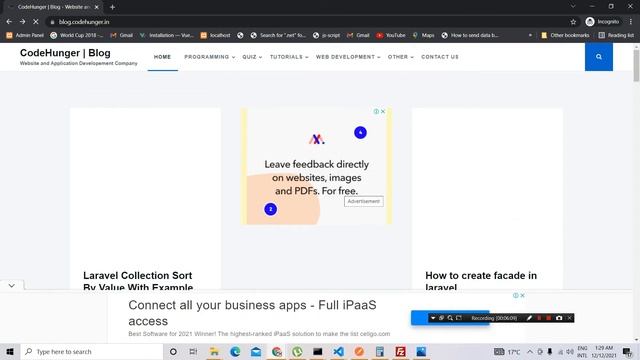Collapse the bottom ad with the chevron
This screenshot has height=360, width=640.
pyautogui.click(x=11, y=285)
